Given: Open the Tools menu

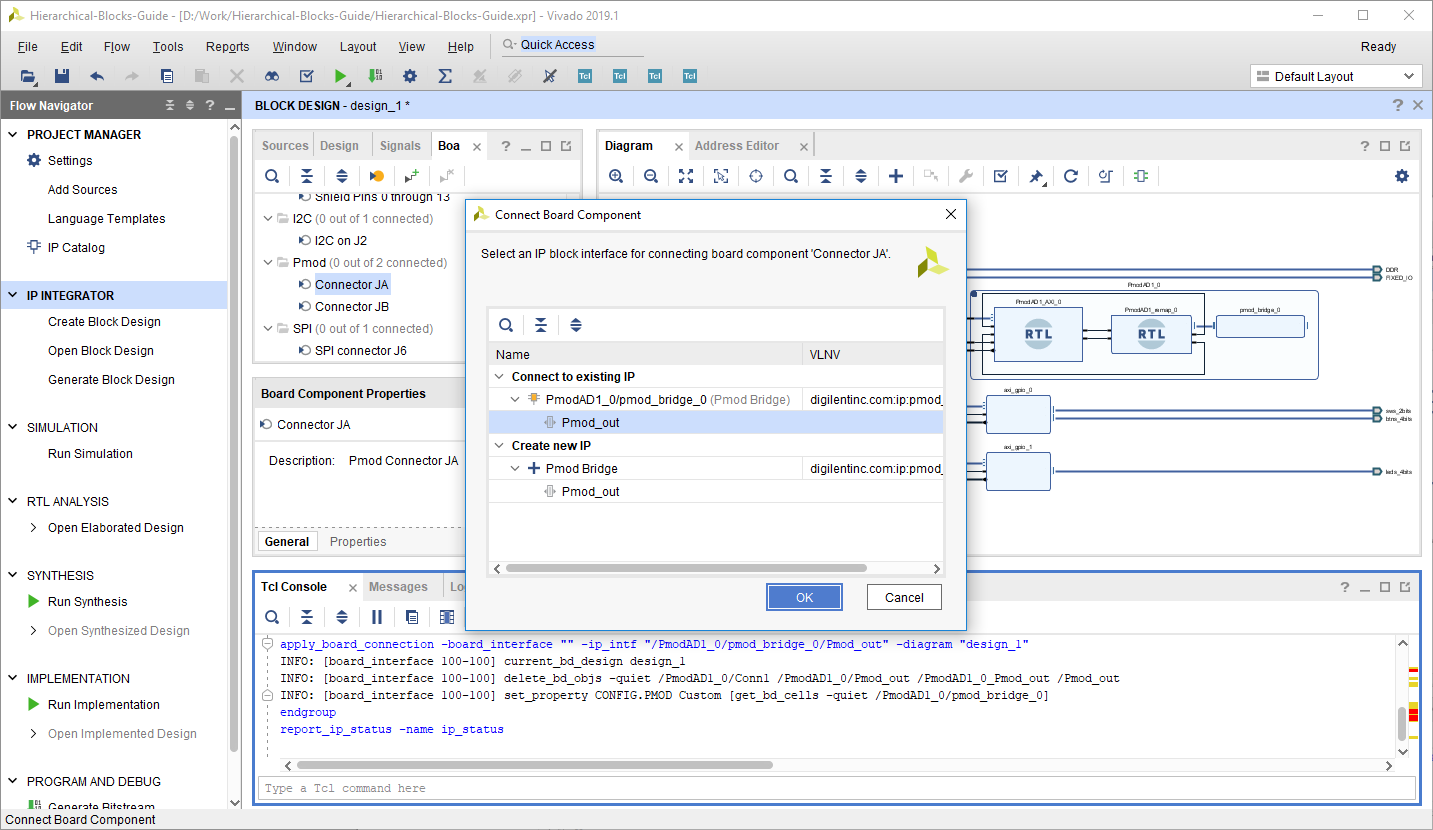Looking at the screenshot, I should [x=168, y=47].
